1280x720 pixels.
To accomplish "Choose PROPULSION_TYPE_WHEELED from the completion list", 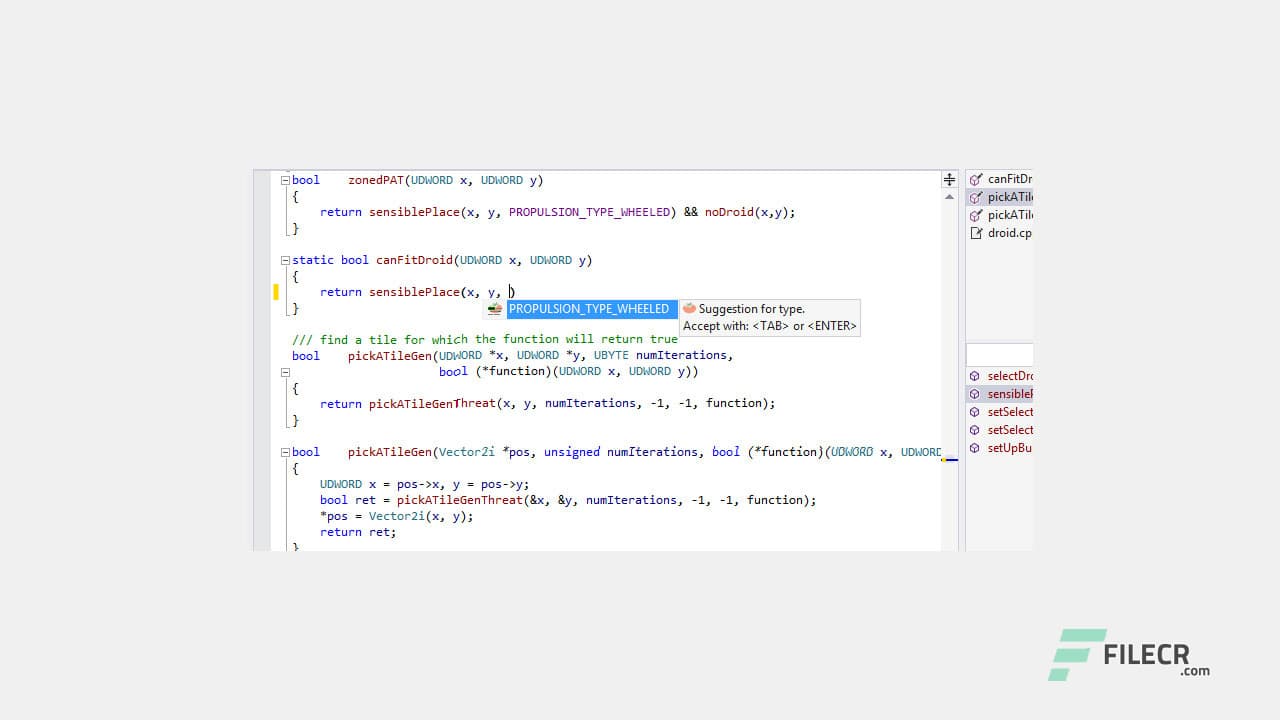I will 590,309.
